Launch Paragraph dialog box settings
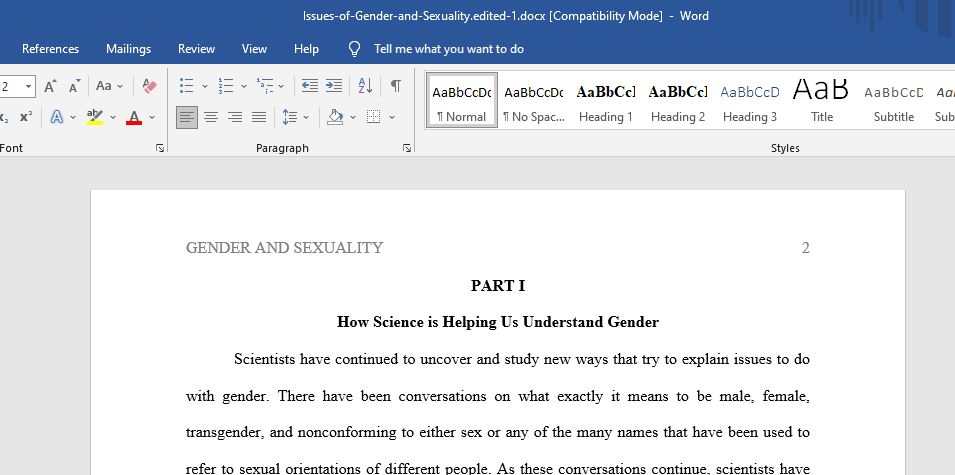 pos(407,148)
